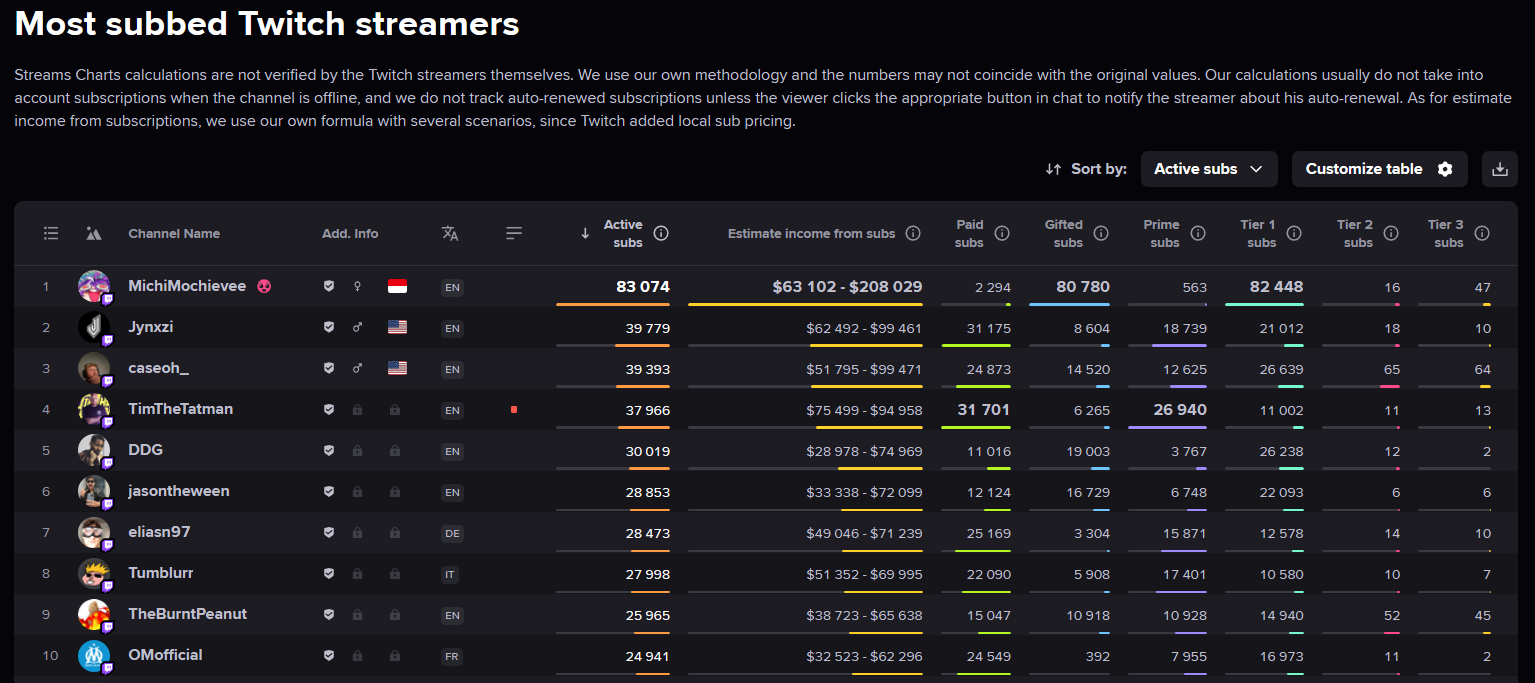
Task: Click the 26 940 prime subs value
Action: (1180, 409)
